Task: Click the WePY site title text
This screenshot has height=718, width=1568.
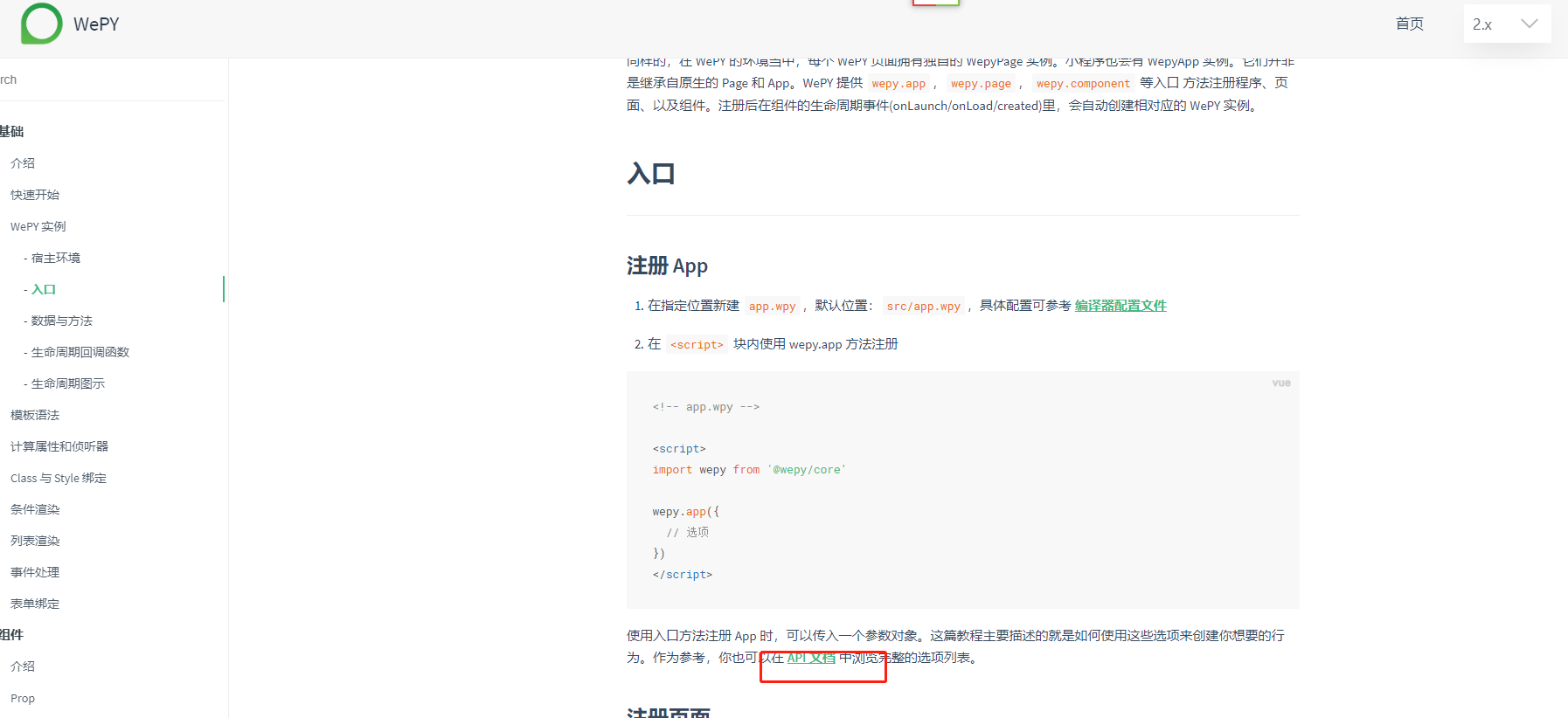Action: click(x=96, y=24)
